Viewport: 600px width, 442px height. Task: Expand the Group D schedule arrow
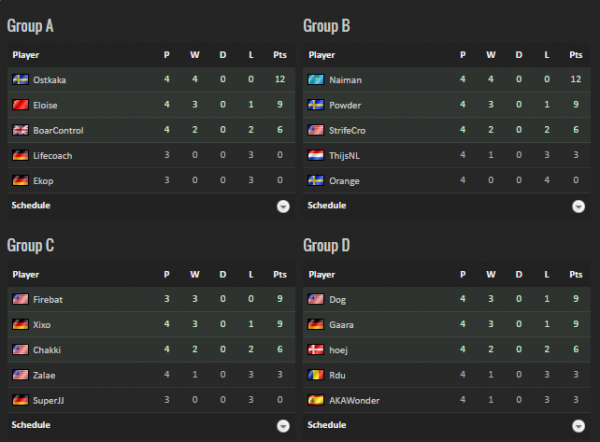[x=578, y=426]
